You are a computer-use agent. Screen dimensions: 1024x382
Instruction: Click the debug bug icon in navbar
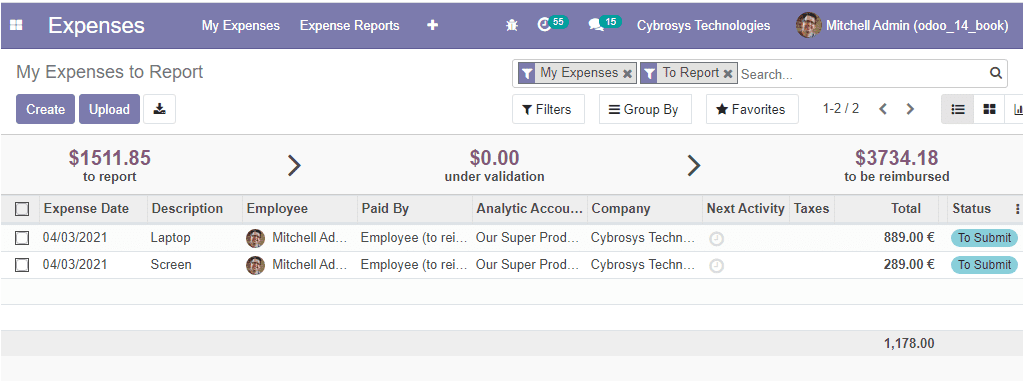pos(512,25)
